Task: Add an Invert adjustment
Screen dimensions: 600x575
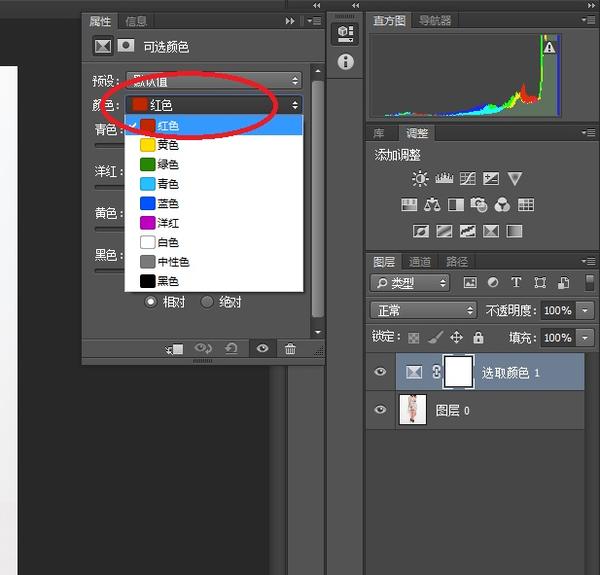Action: point(421,231)
